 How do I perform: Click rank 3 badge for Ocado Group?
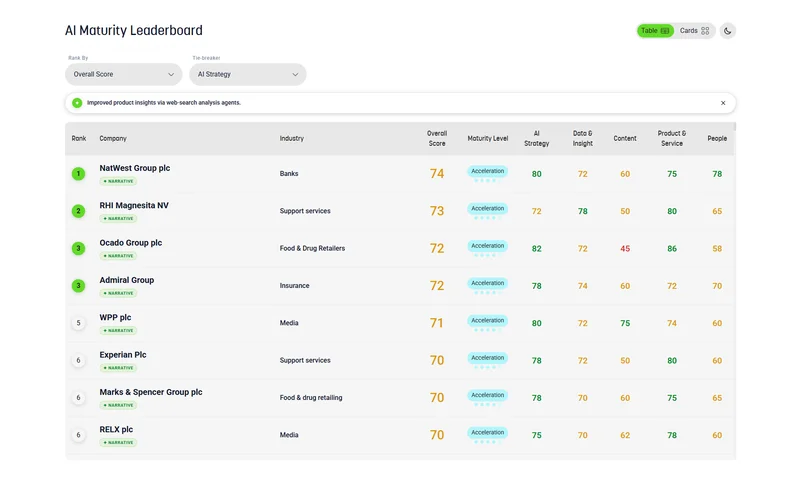pyautogui.click(x=78, y=248)
